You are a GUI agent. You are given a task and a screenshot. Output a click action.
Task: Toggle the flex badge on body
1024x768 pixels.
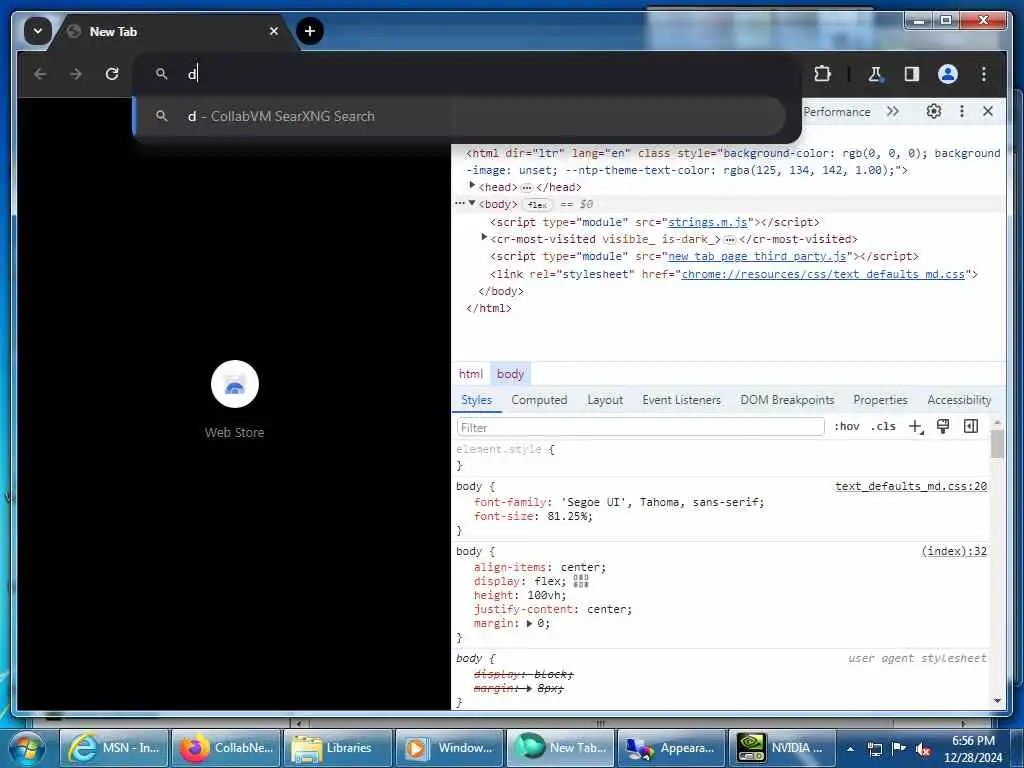click(x=537, y=204)
